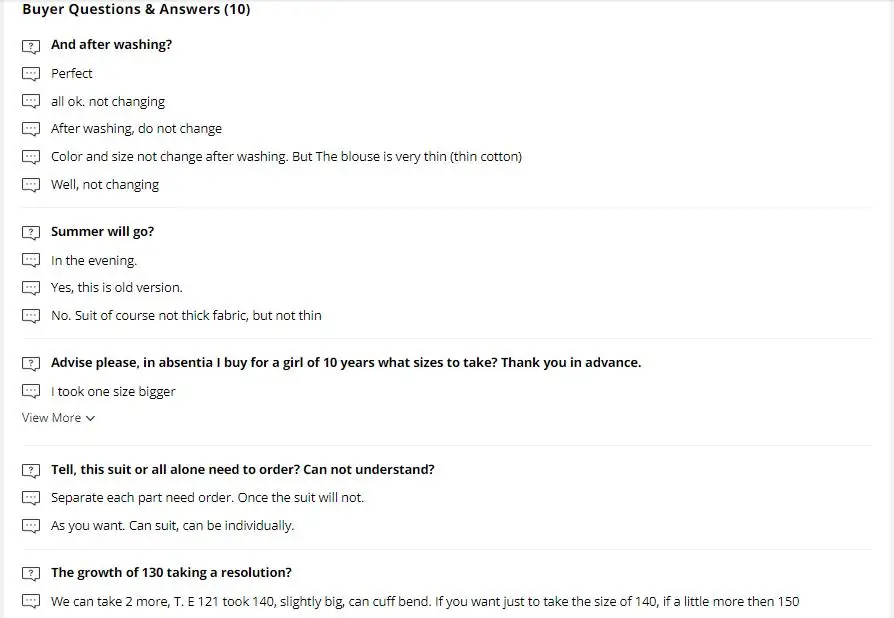Click answer icon beside 'Well, not changing'
Image resolution: width=894 pixels, height=618 pixels.
[31, 185]
